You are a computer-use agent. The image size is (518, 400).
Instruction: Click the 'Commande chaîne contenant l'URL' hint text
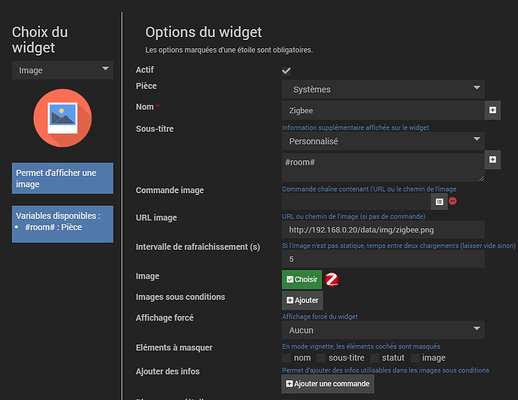click(369, 189)
